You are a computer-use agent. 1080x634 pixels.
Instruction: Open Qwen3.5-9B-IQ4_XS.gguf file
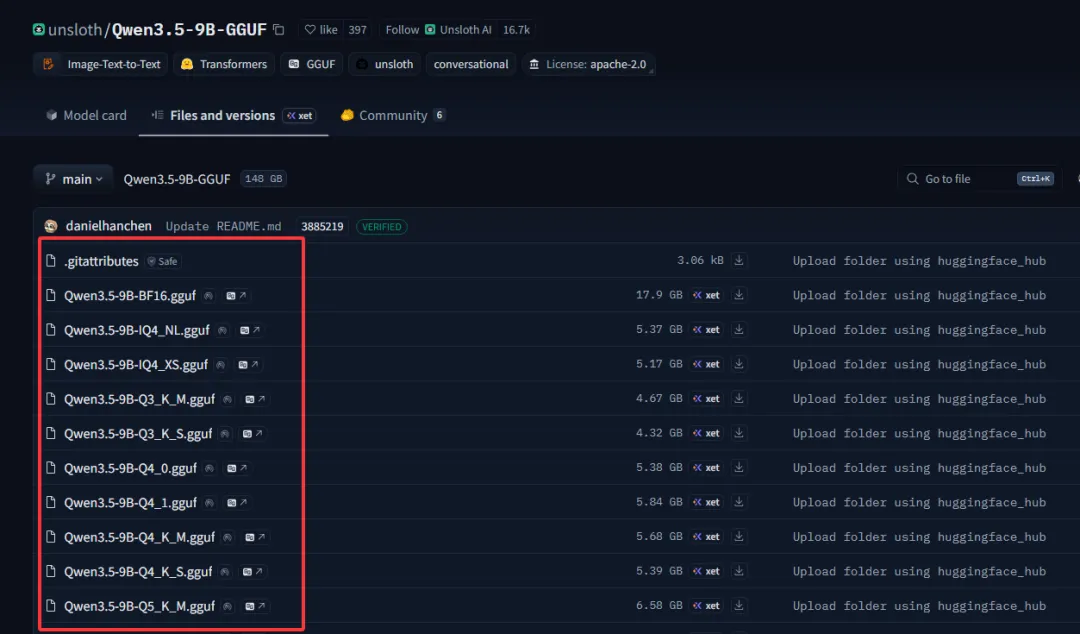click(x=136, y=365)
